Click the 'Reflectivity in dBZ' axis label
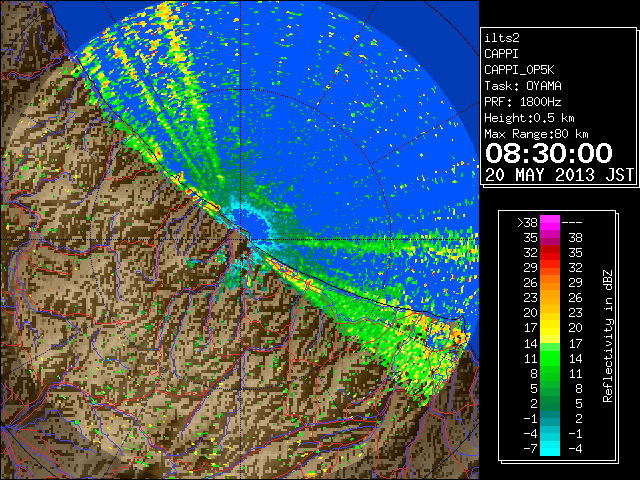Screen dimensions: 640x480 point(608,336)
